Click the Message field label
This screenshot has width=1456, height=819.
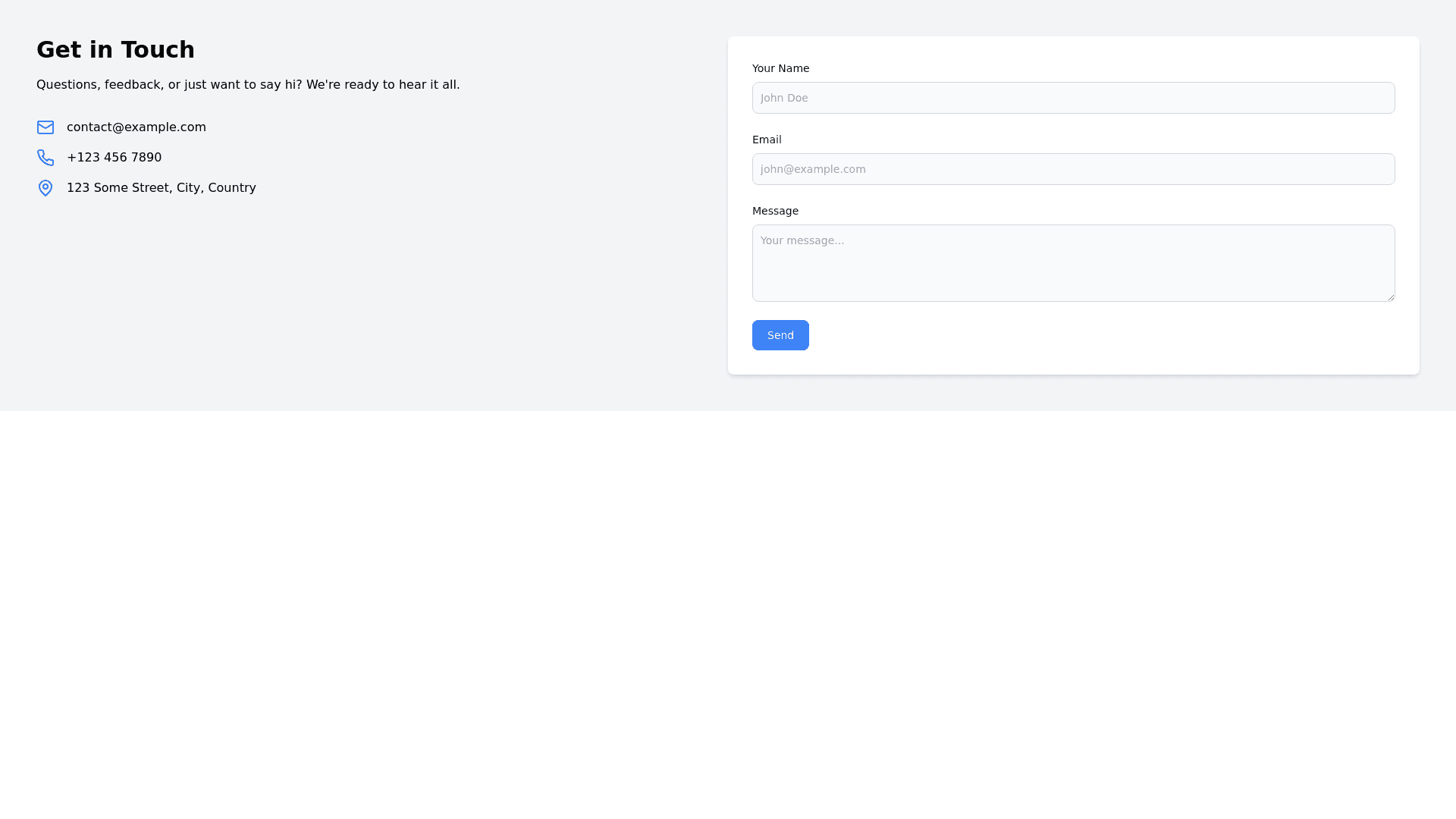point(775,211)
